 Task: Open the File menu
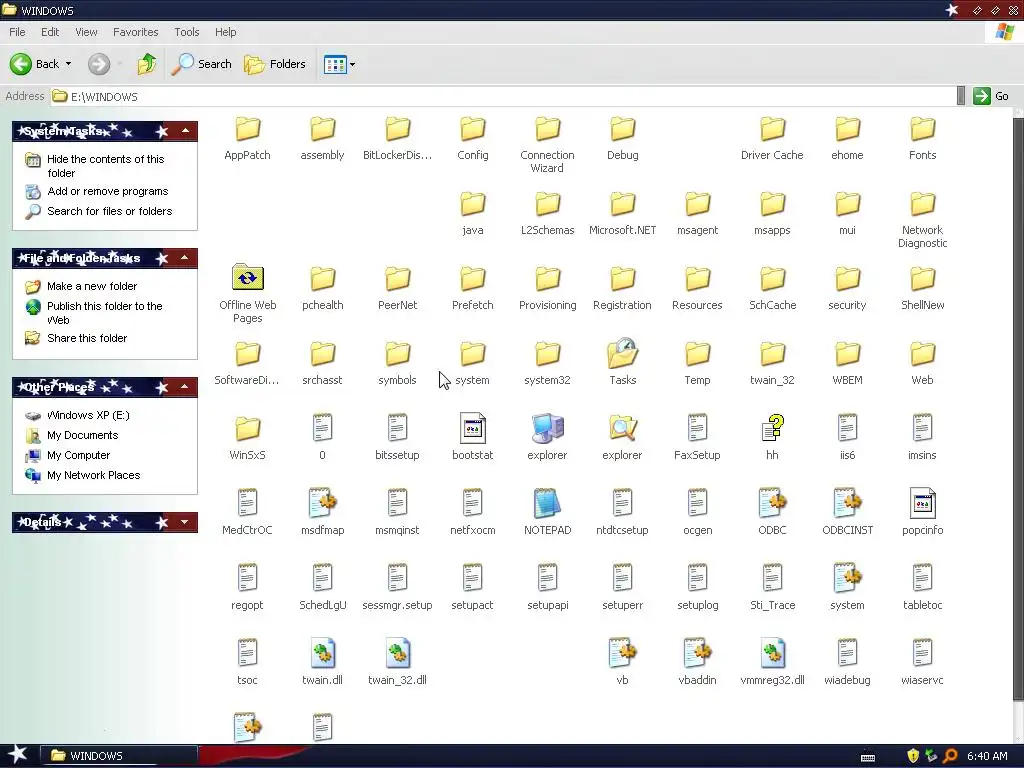[x=17, y=32]
